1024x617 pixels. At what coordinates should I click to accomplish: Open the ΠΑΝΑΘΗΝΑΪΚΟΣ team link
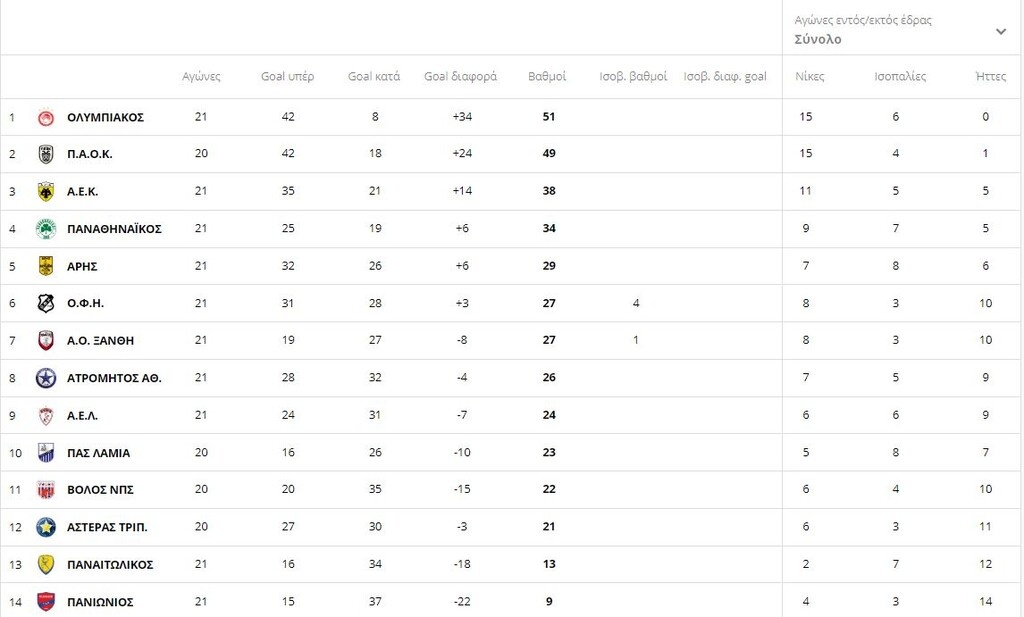point(114,229)
